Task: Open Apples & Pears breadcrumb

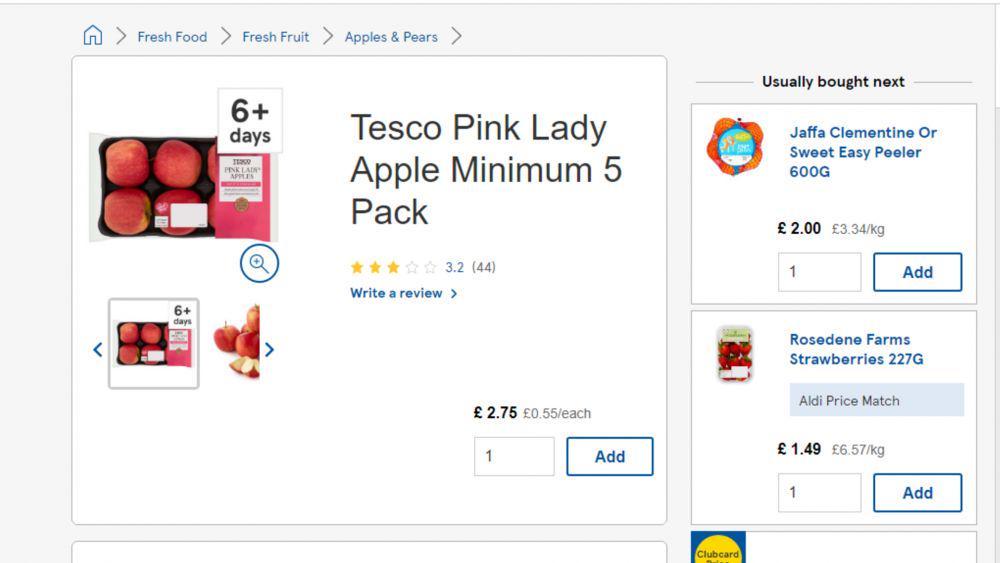Action: (x=391, y=37)
